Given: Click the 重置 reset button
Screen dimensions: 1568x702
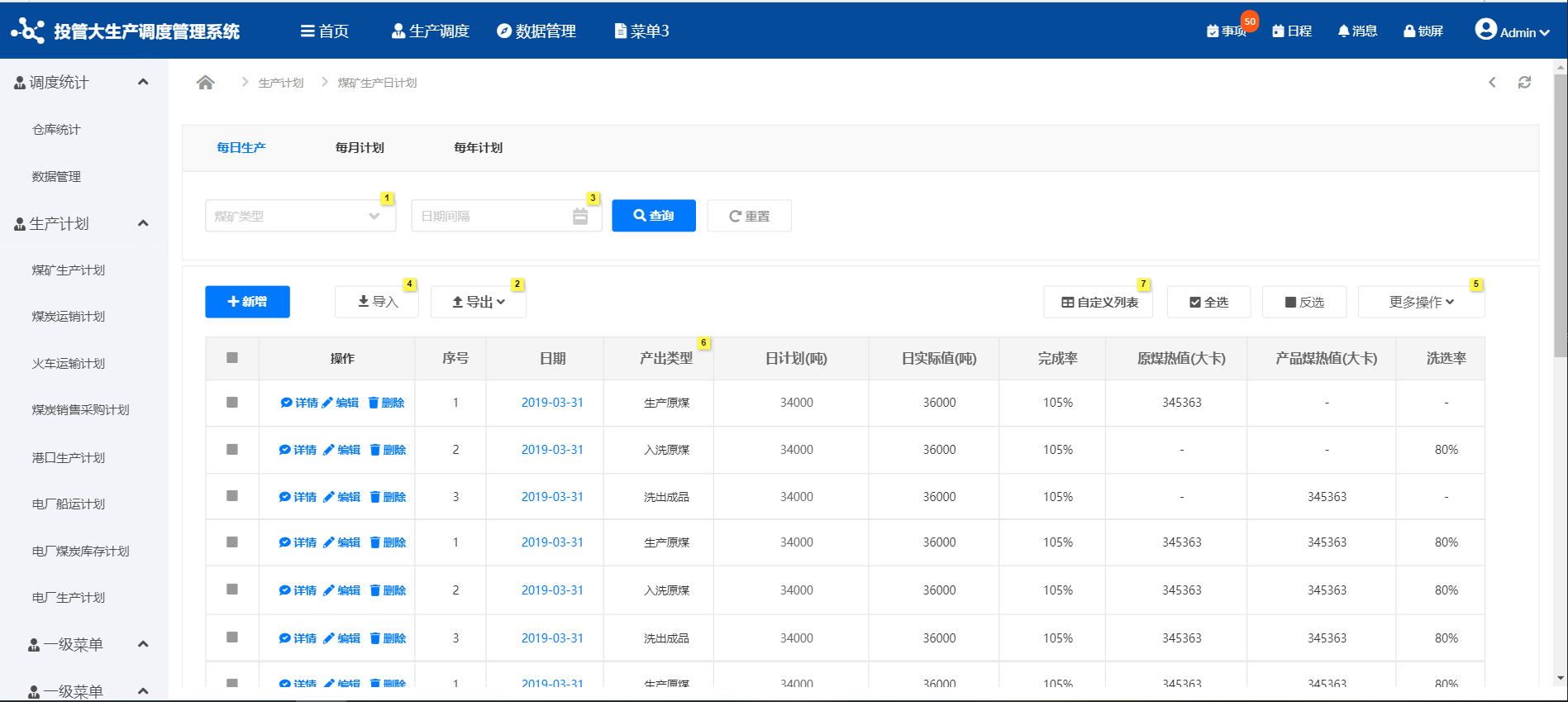Looking at the screenshot, I should tap(749, 216).
